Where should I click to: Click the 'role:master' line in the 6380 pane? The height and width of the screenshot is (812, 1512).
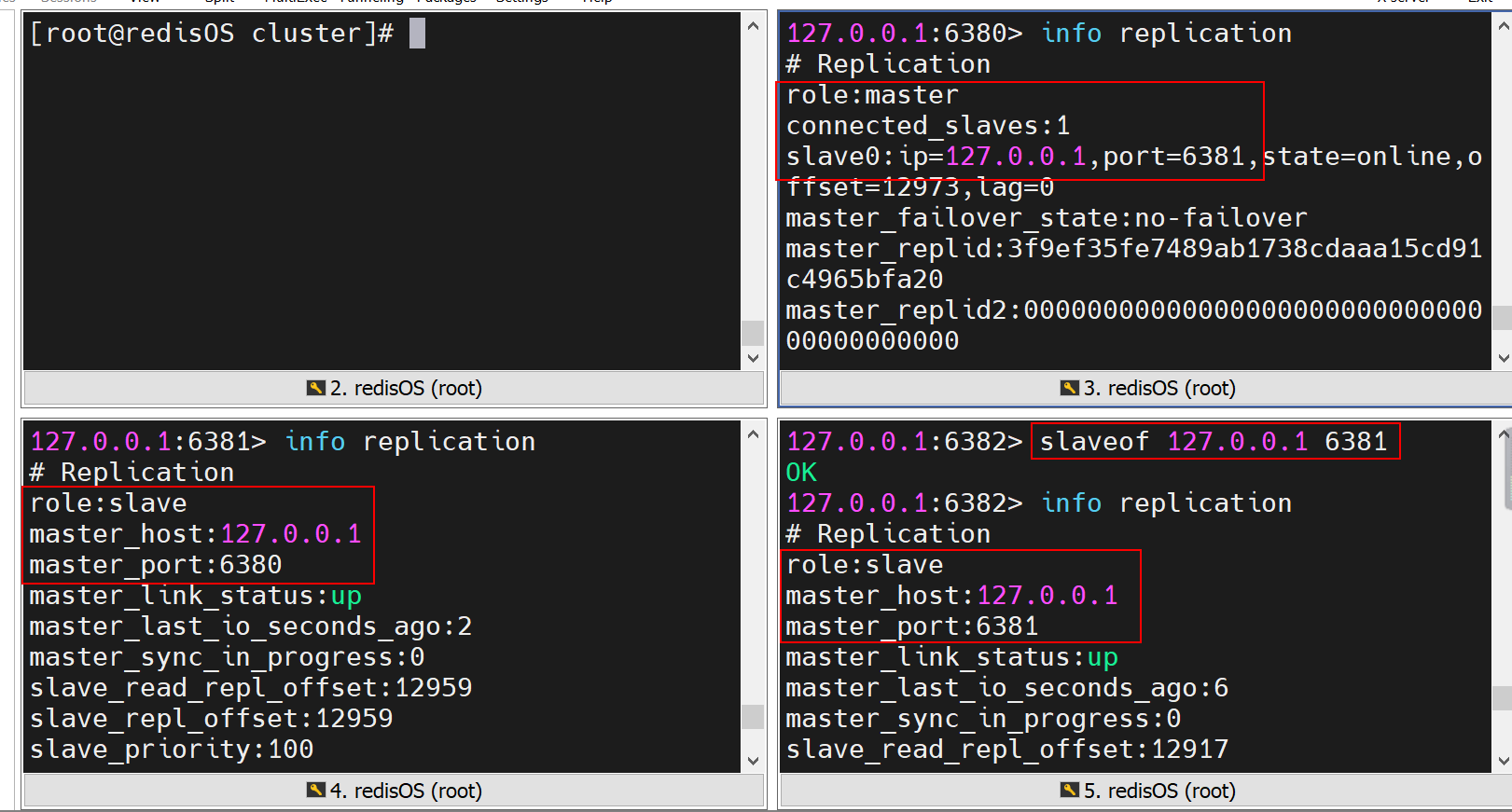(872, 95)
